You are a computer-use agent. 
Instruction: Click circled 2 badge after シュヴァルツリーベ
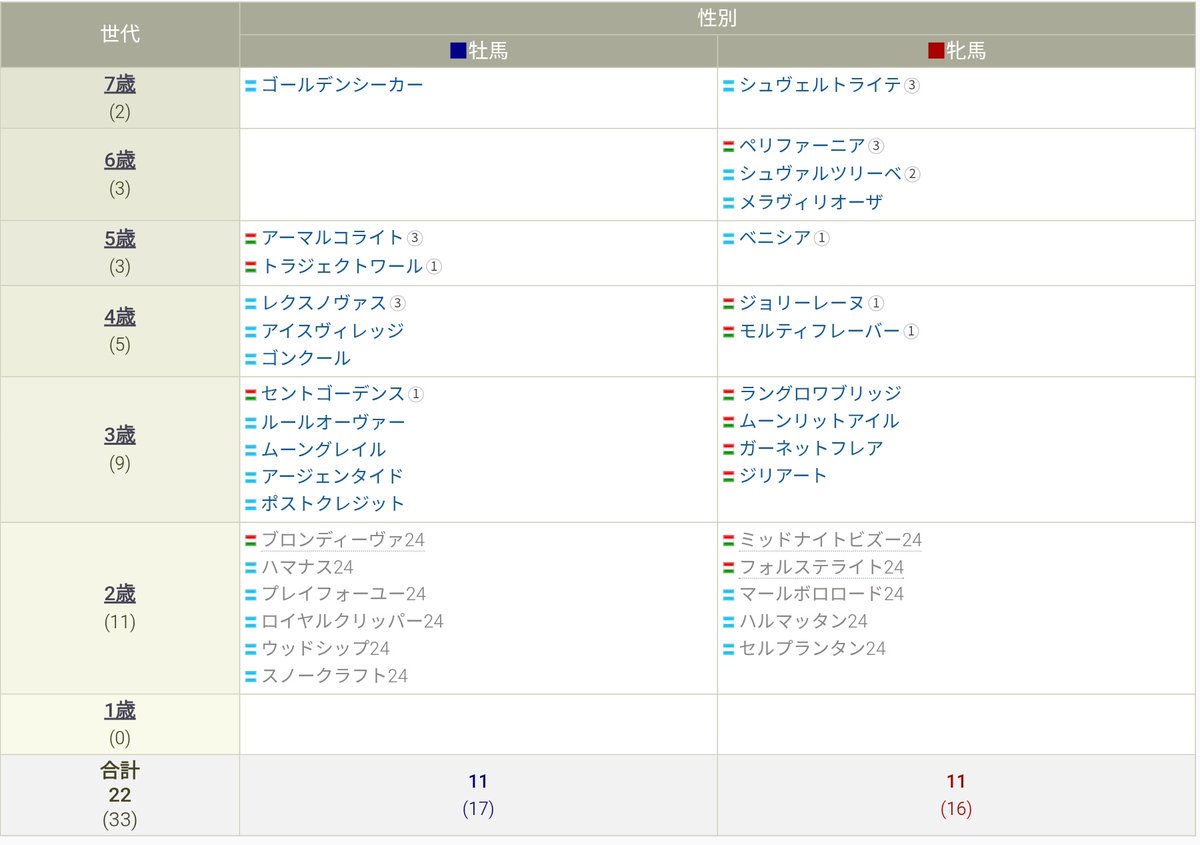(x=912, y=175)
